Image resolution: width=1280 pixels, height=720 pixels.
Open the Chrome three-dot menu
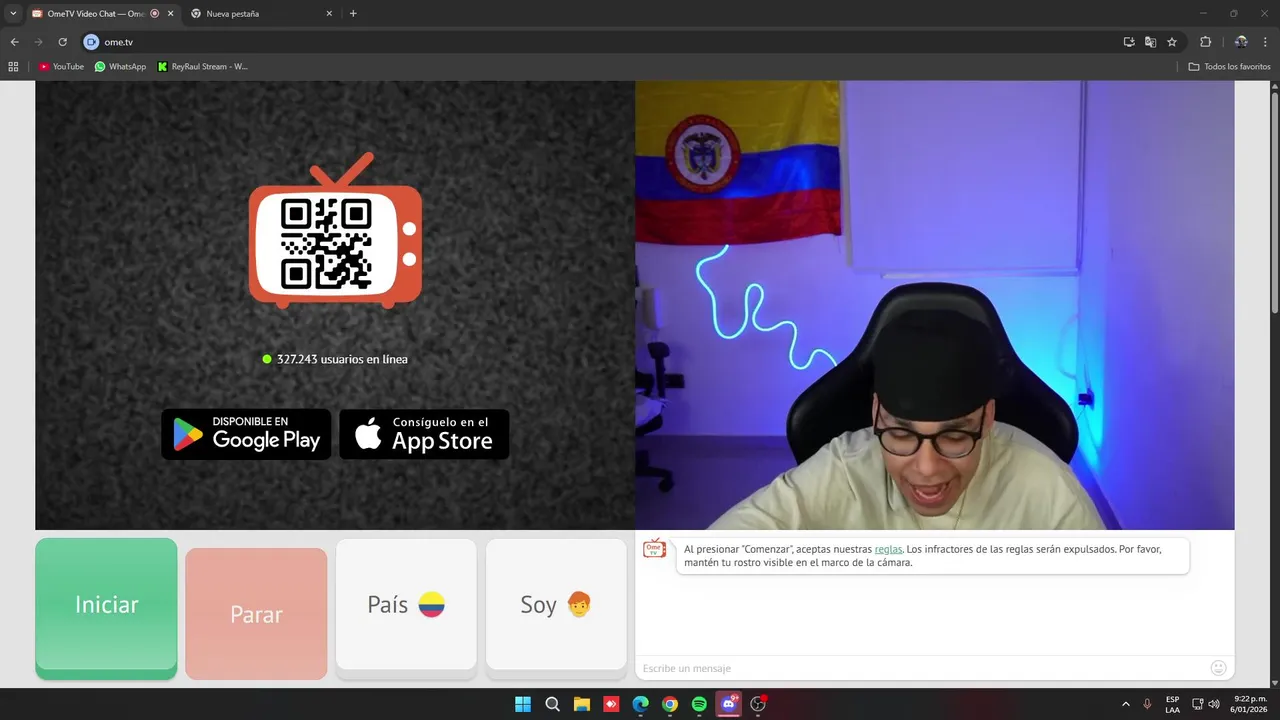[x=1266, y=42]
